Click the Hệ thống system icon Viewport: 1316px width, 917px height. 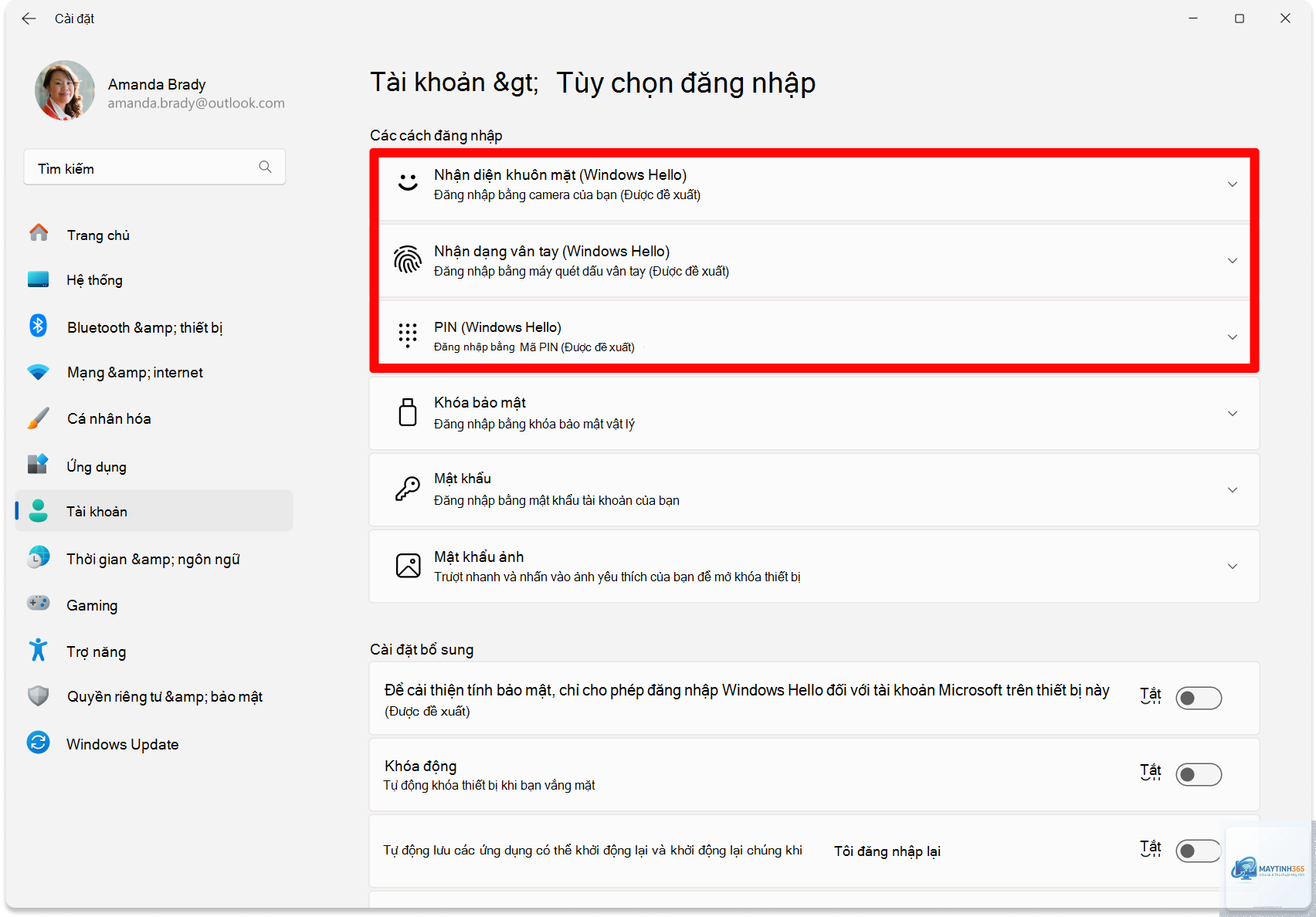(x=39, y=279)
